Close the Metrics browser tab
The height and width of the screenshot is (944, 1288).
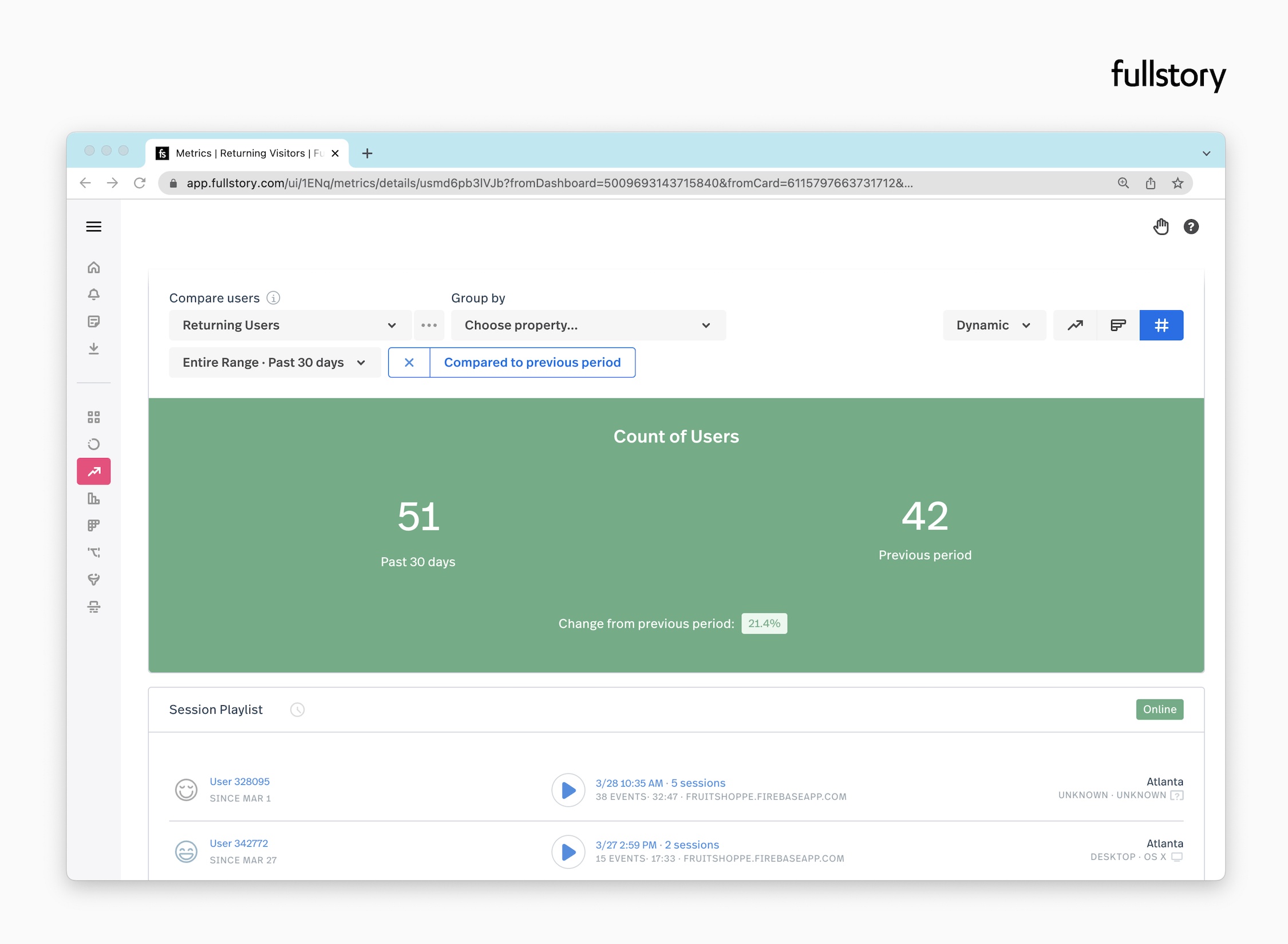tap(335, 153)
